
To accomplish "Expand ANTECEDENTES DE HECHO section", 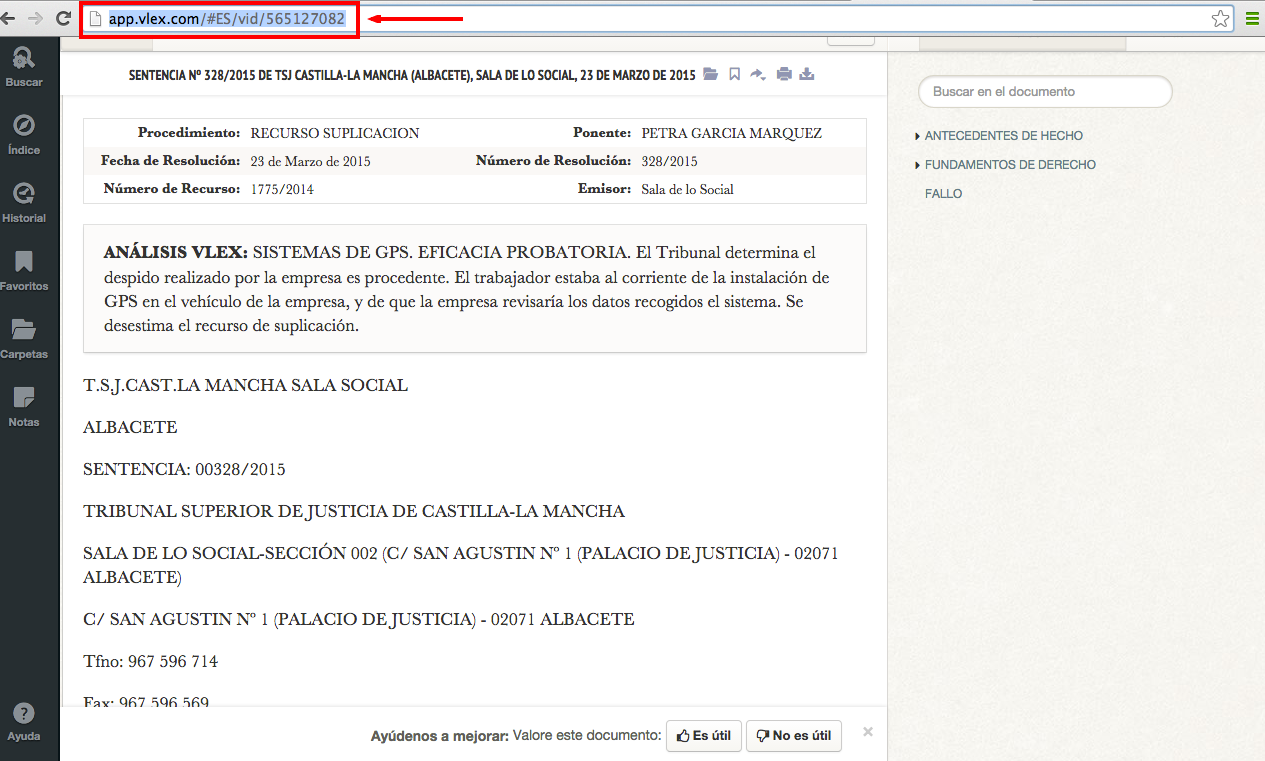I will coord(1003,136).
